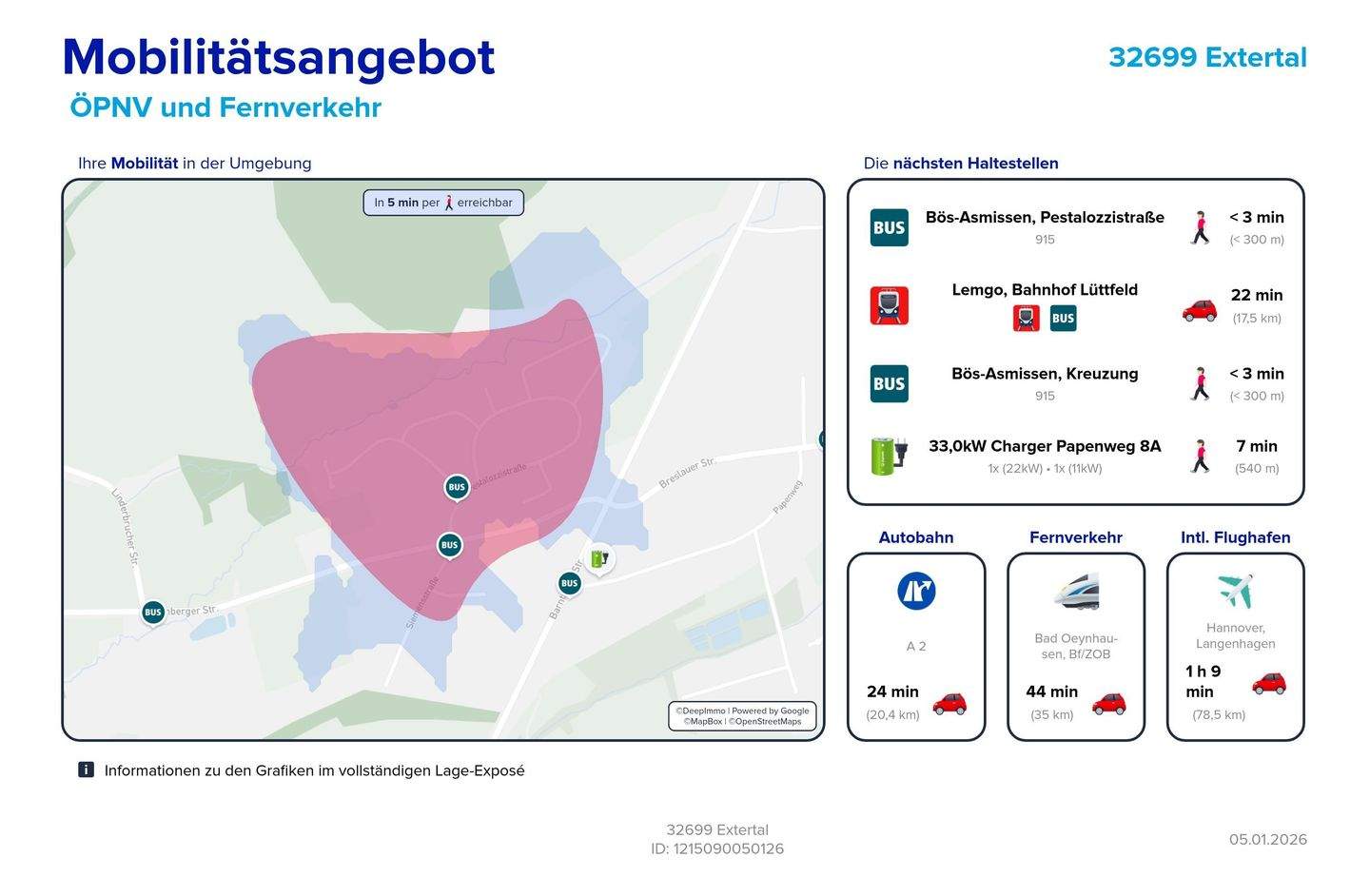
Task: Click the bus marker beside the charger marker
Action: click(x=569, y=583)
